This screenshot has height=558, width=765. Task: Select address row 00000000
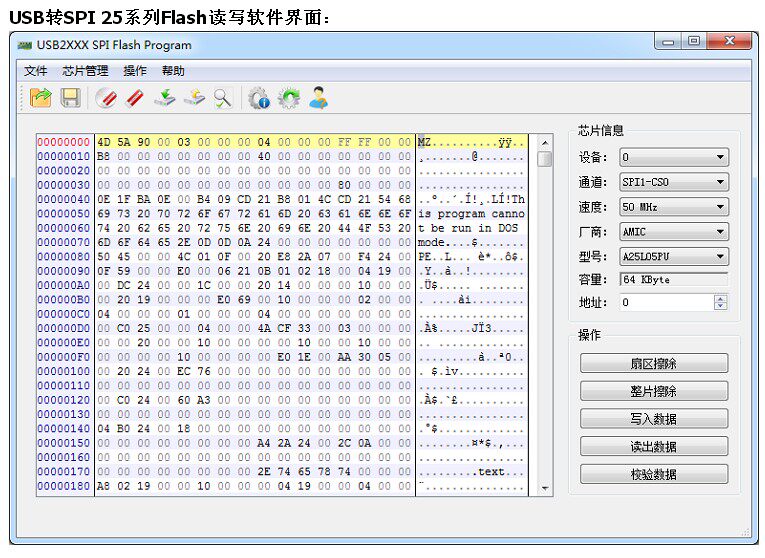pos(64,142)
